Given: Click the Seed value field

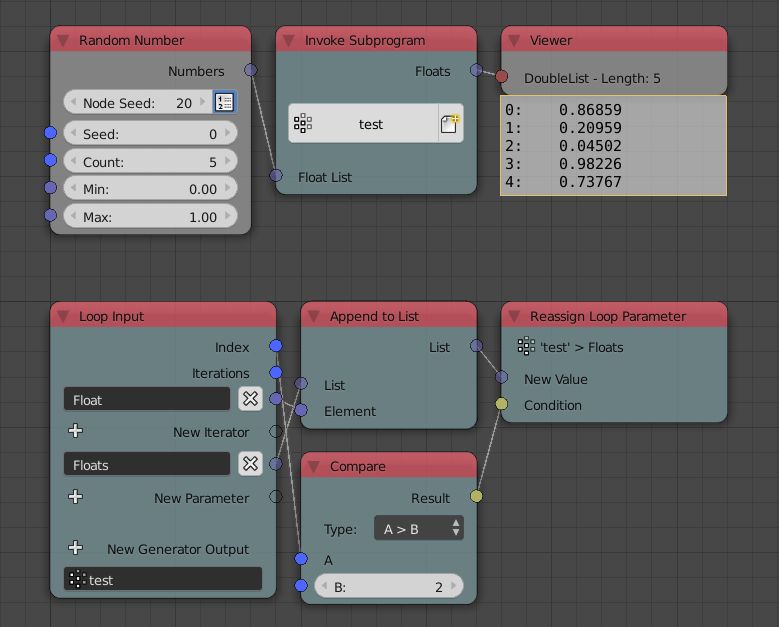Looking at the screenshot, I should click(151, 134).
